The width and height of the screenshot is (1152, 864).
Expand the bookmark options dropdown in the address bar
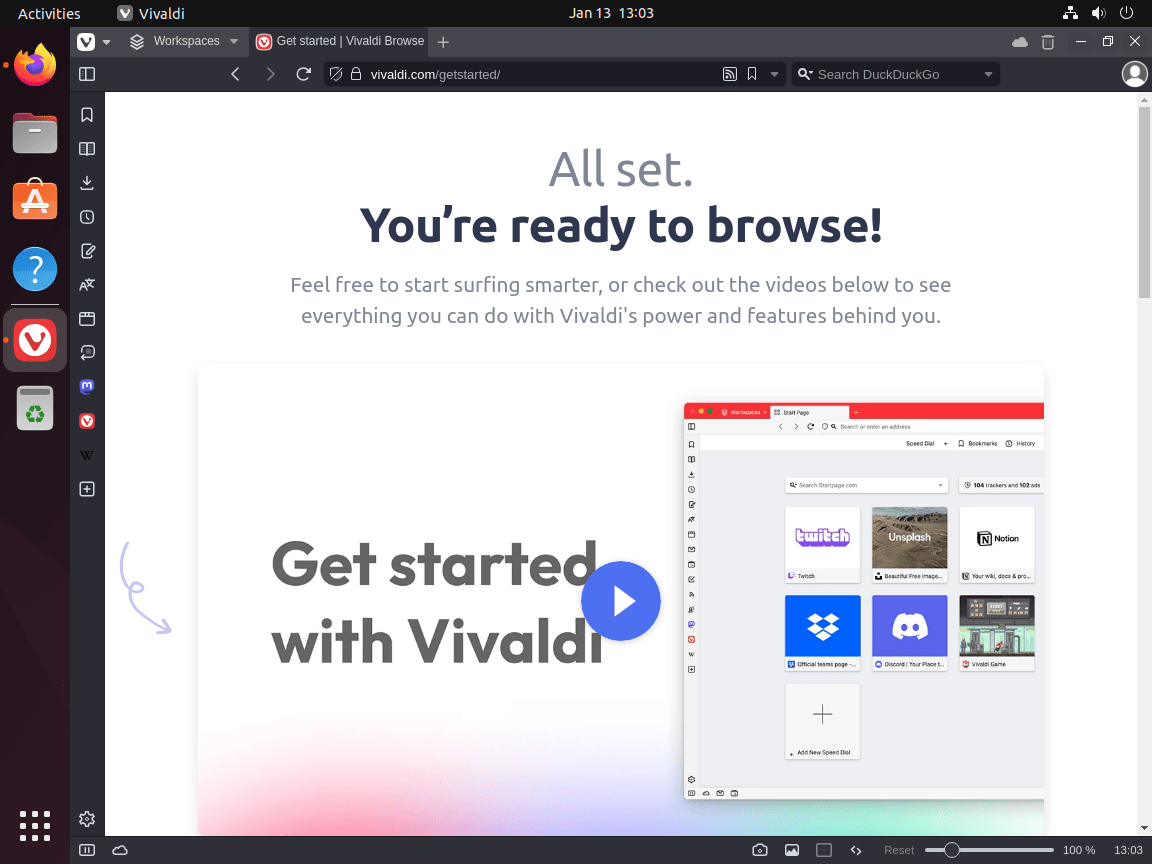[x=774, y=73]
